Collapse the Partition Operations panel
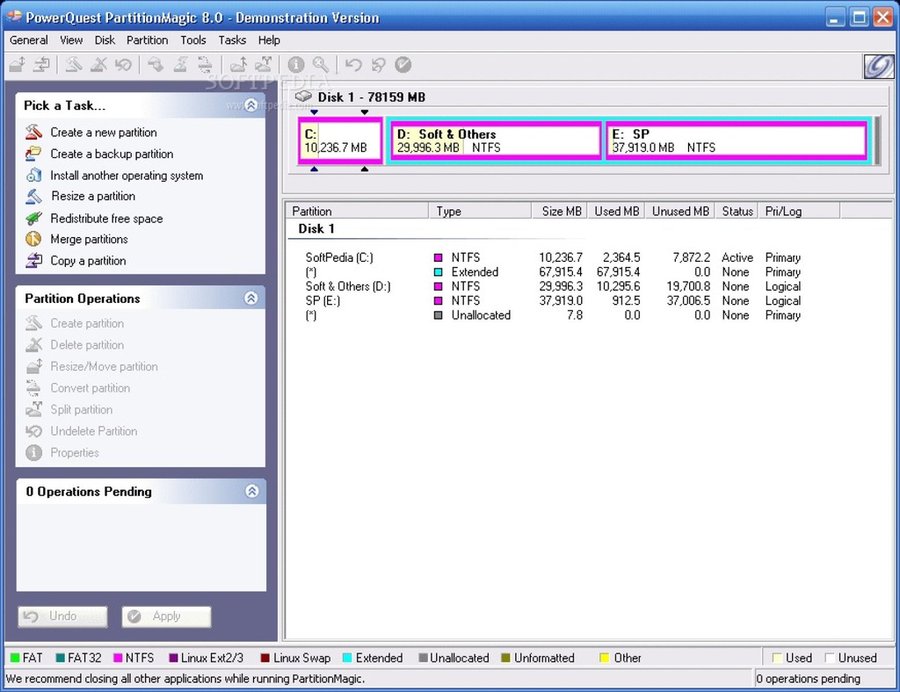Viewport: 900px width, 692px height. click(x=252, y=298)
